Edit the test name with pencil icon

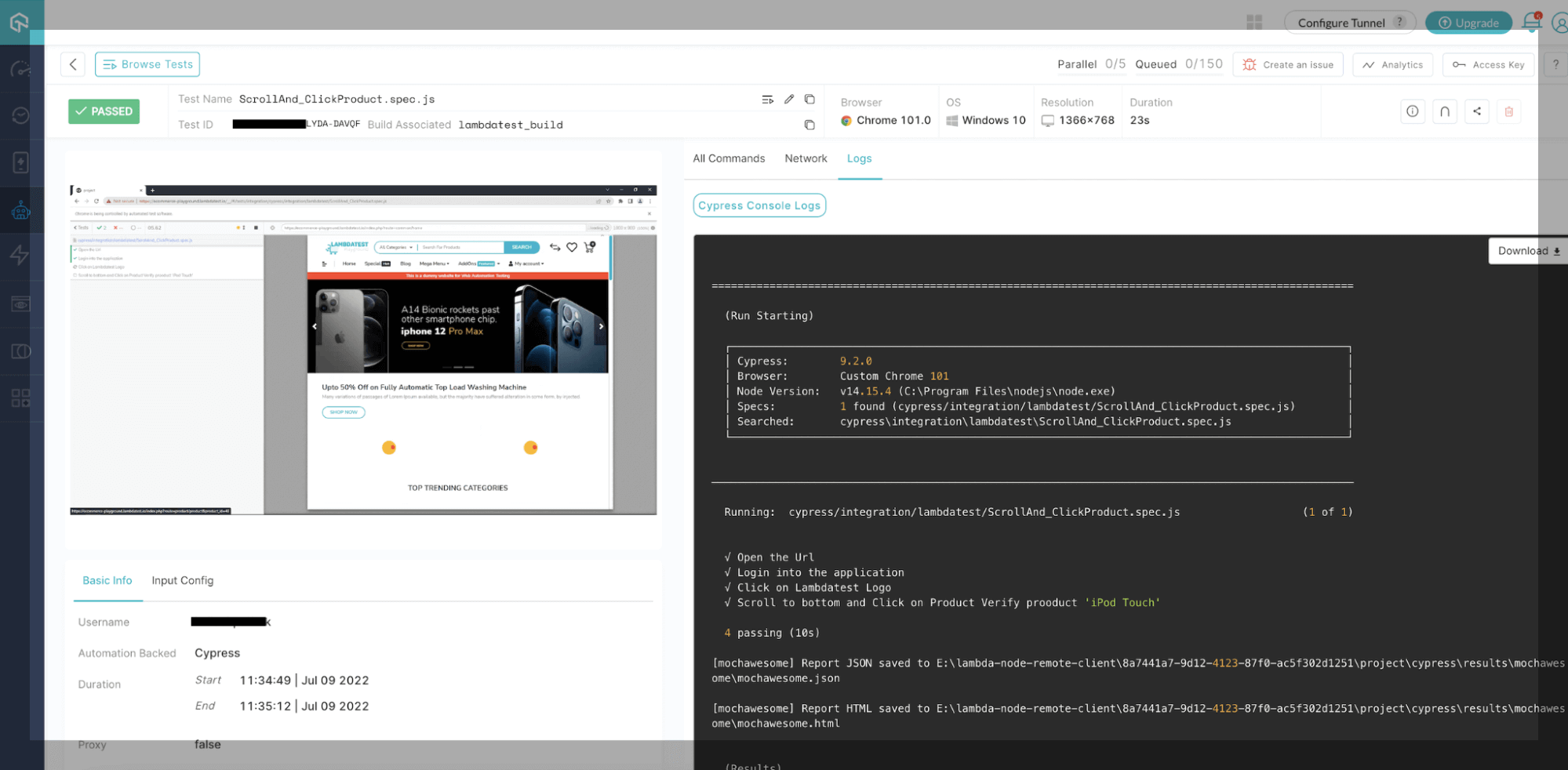(789, 100)
